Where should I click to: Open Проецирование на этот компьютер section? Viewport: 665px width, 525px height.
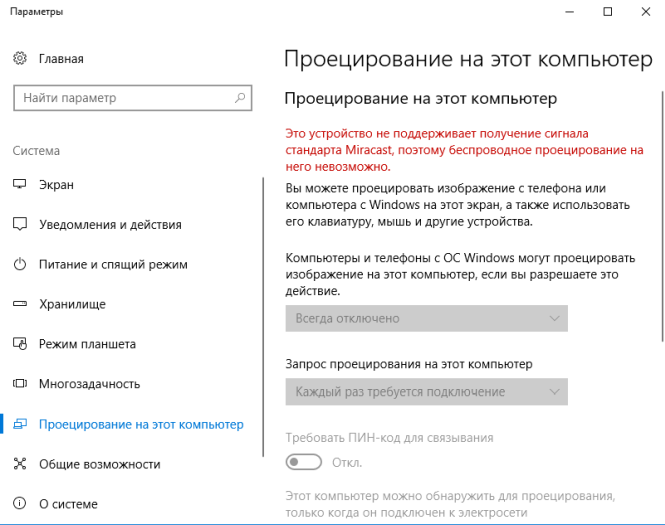click(x=140, y=424)
